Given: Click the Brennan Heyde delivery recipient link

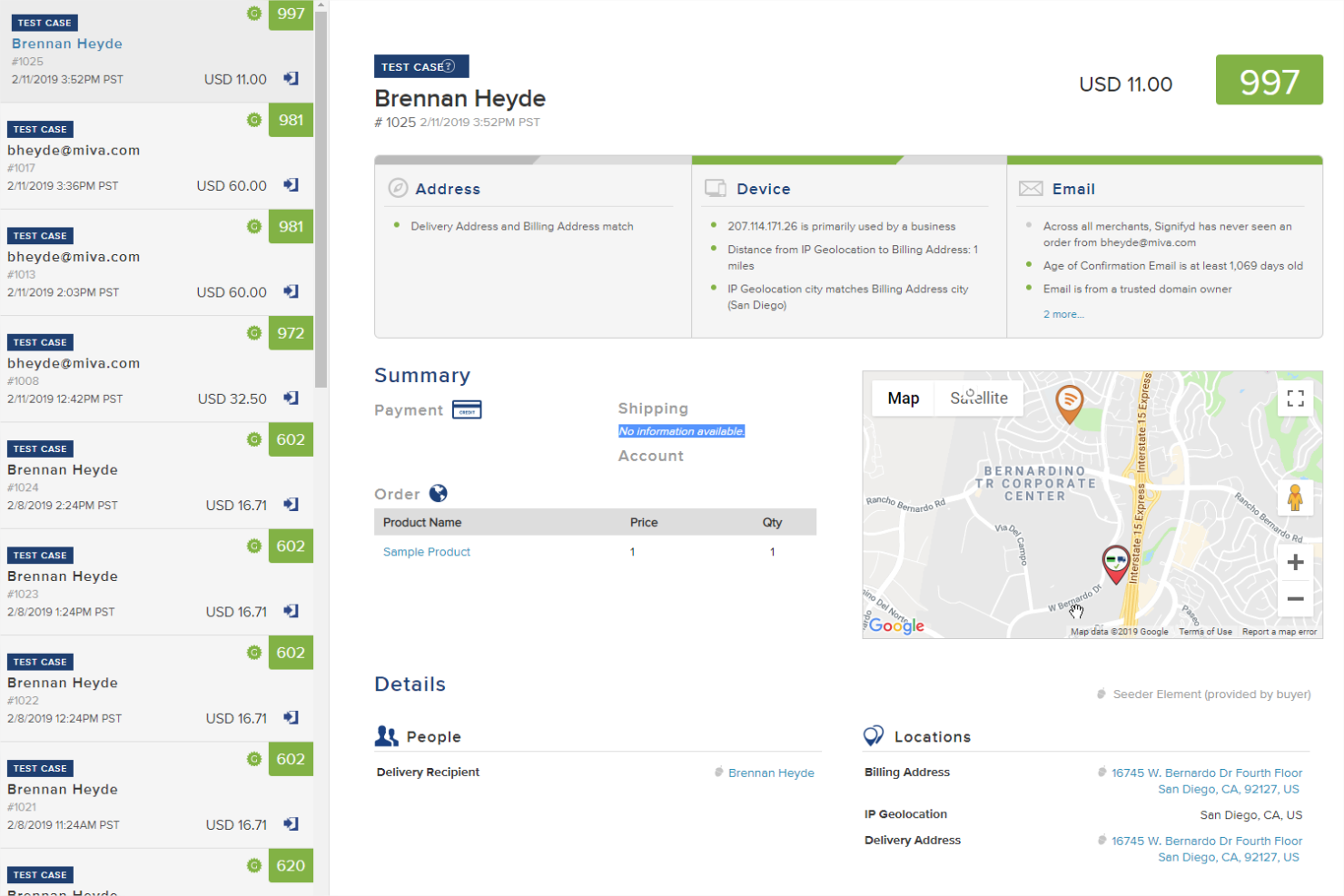Looking at the screenshot, I should point(771,773).
